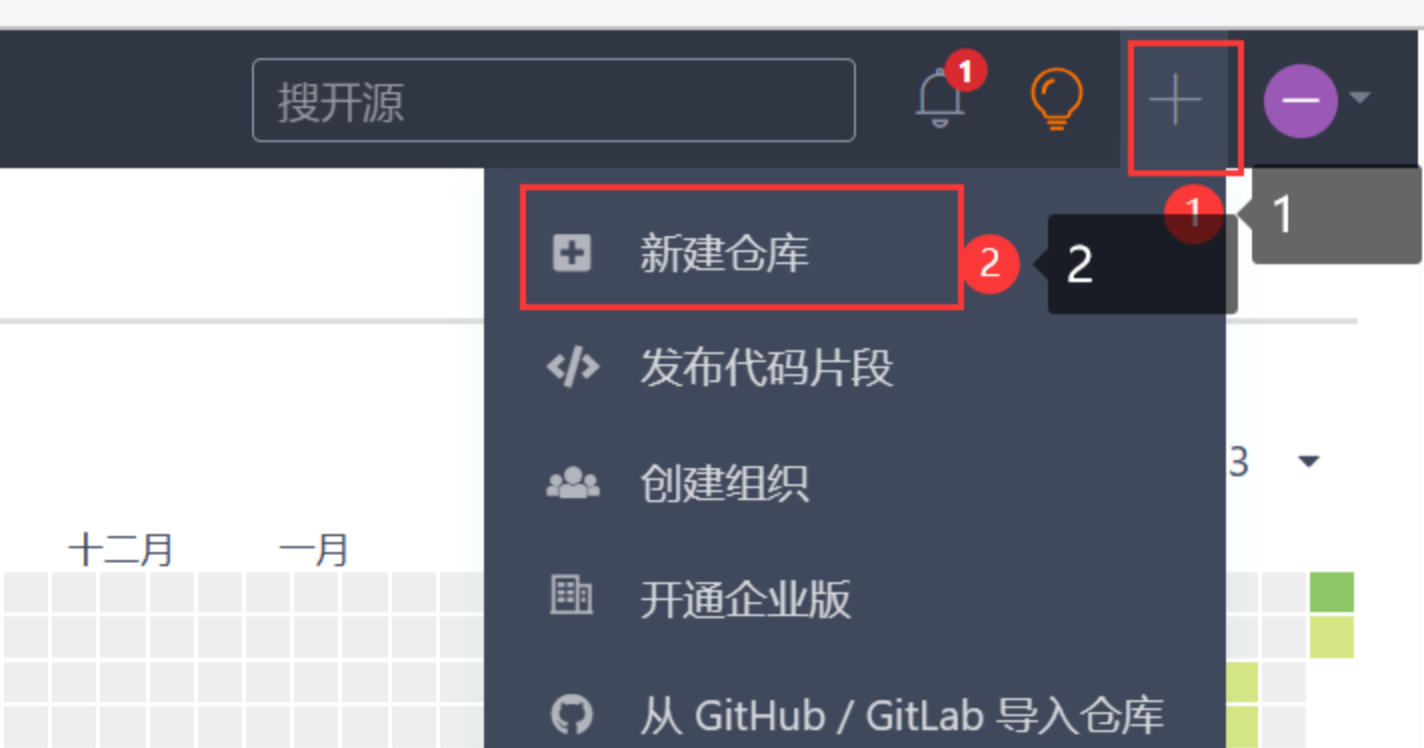Select 创建组织 menu entry
The width and height of the screenshot is (1424, 748).
click(725, 484)
